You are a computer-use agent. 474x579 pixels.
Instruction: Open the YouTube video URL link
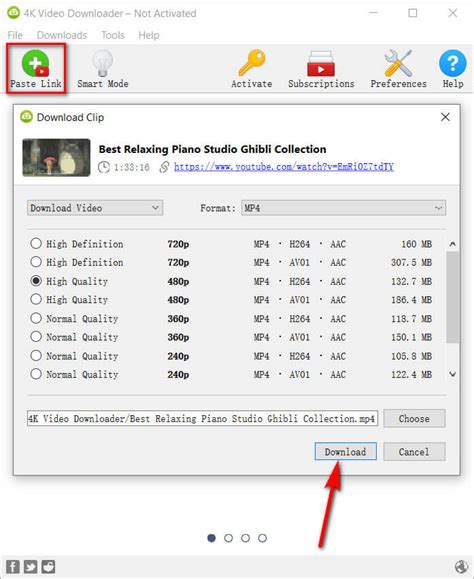click(x=284, y=167)
